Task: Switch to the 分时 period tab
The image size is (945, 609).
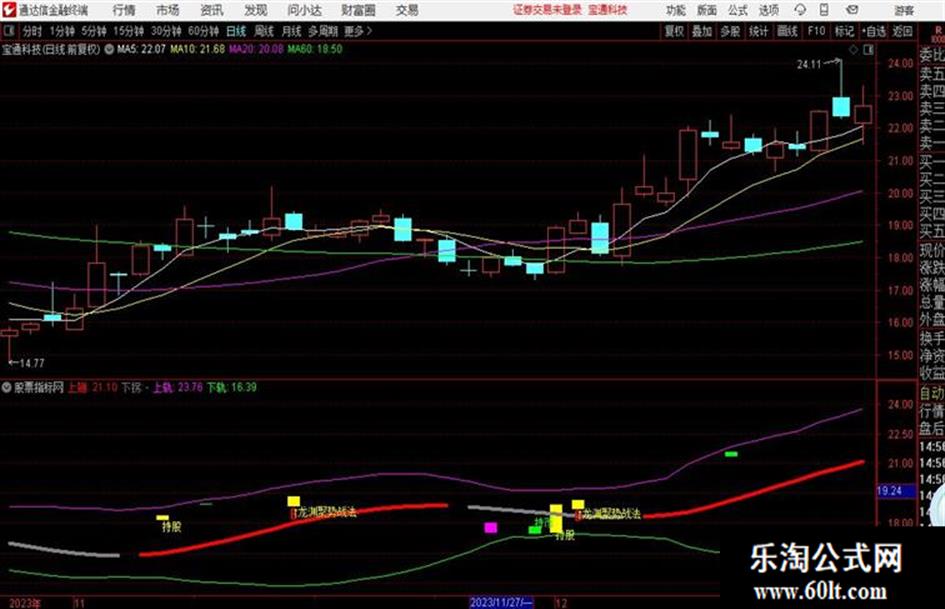Action: 32,31
